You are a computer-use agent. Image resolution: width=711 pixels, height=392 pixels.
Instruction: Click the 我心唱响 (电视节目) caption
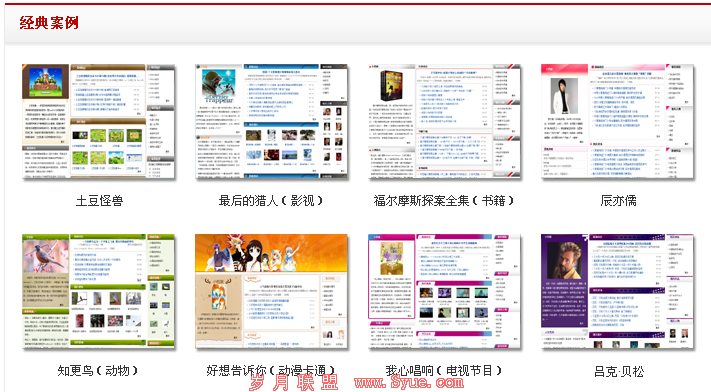pyautogui.click(x=444, y=371)
